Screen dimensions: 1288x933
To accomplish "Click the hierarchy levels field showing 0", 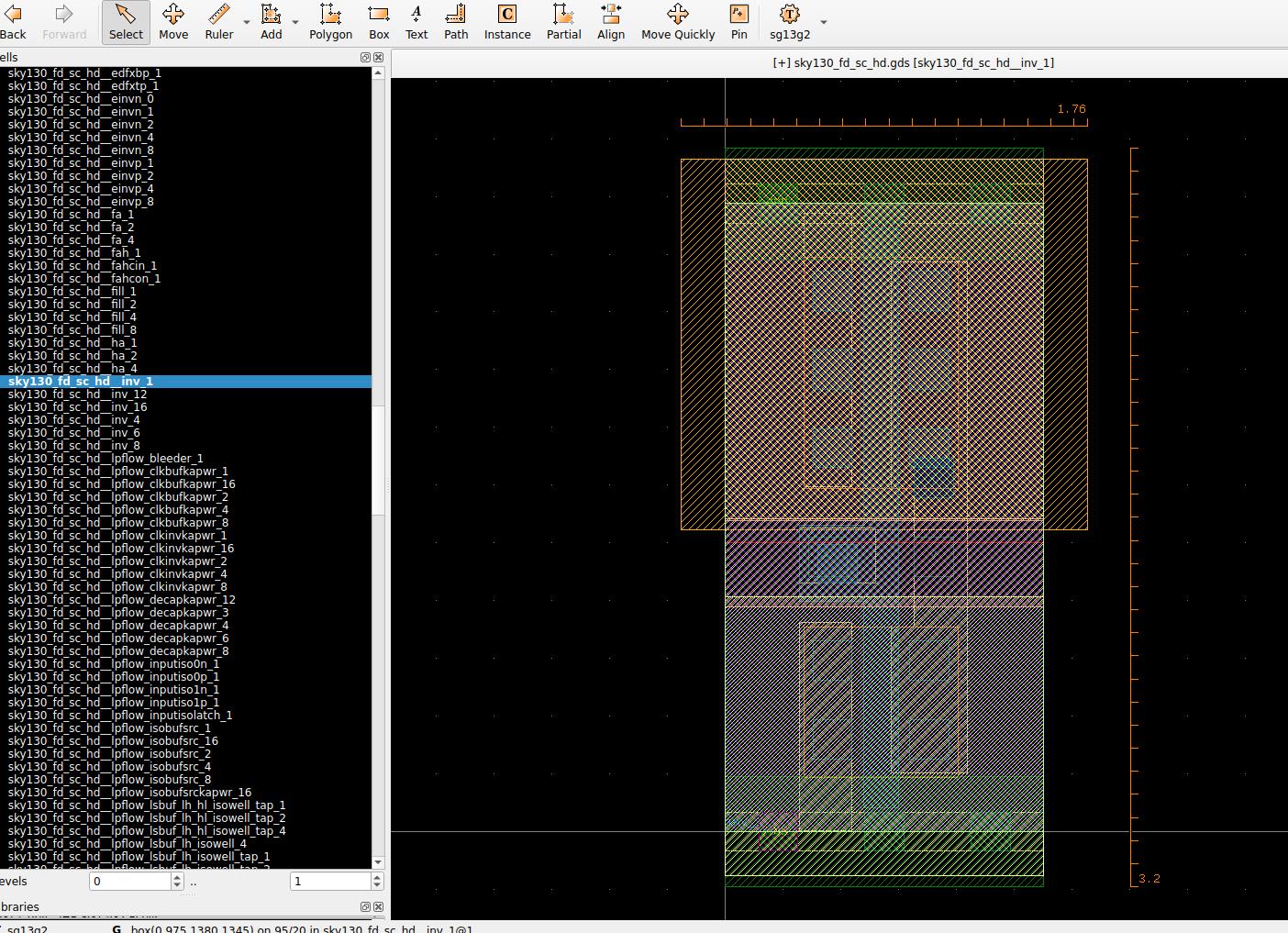I will pyautogui.click(x=130, y=882).
